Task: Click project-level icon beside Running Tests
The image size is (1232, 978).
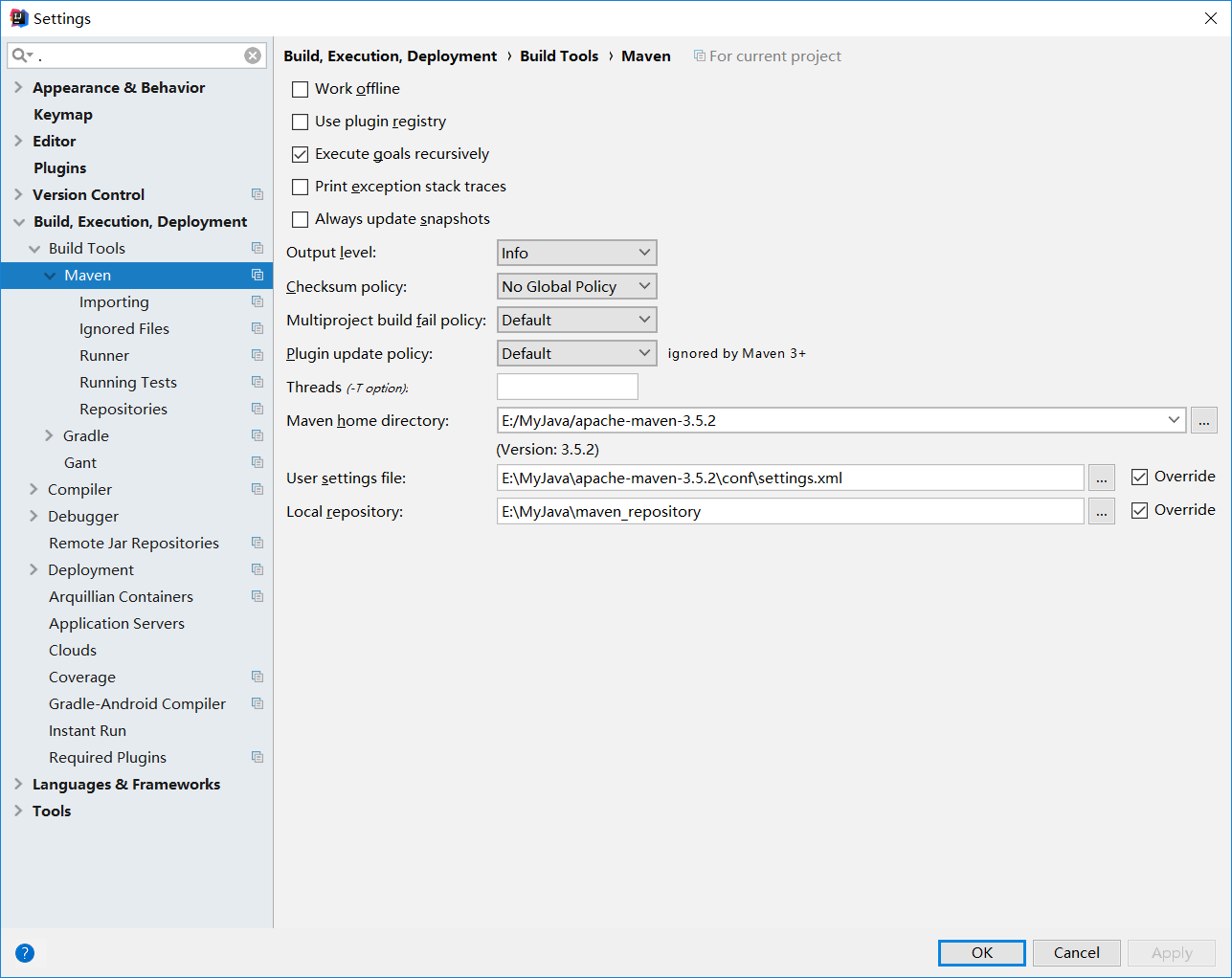Action: 258,382
